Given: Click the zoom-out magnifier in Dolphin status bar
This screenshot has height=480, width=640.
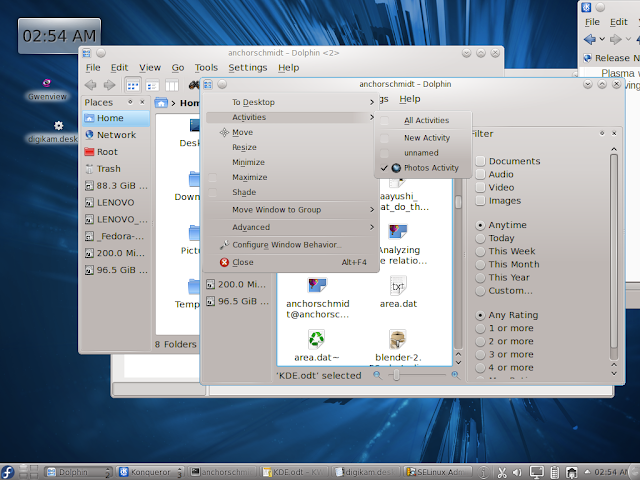Looking at the screenshot, I should pyautogui.click(x=377, y=375).
